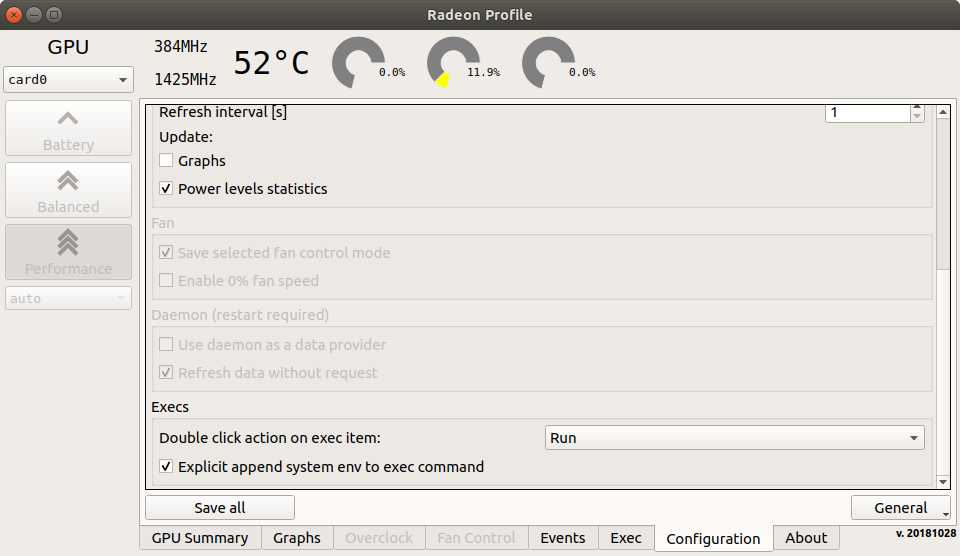The height and width of the screenshot is (556, 960).
Task: Select the Battery power profile
Action: 68,128
